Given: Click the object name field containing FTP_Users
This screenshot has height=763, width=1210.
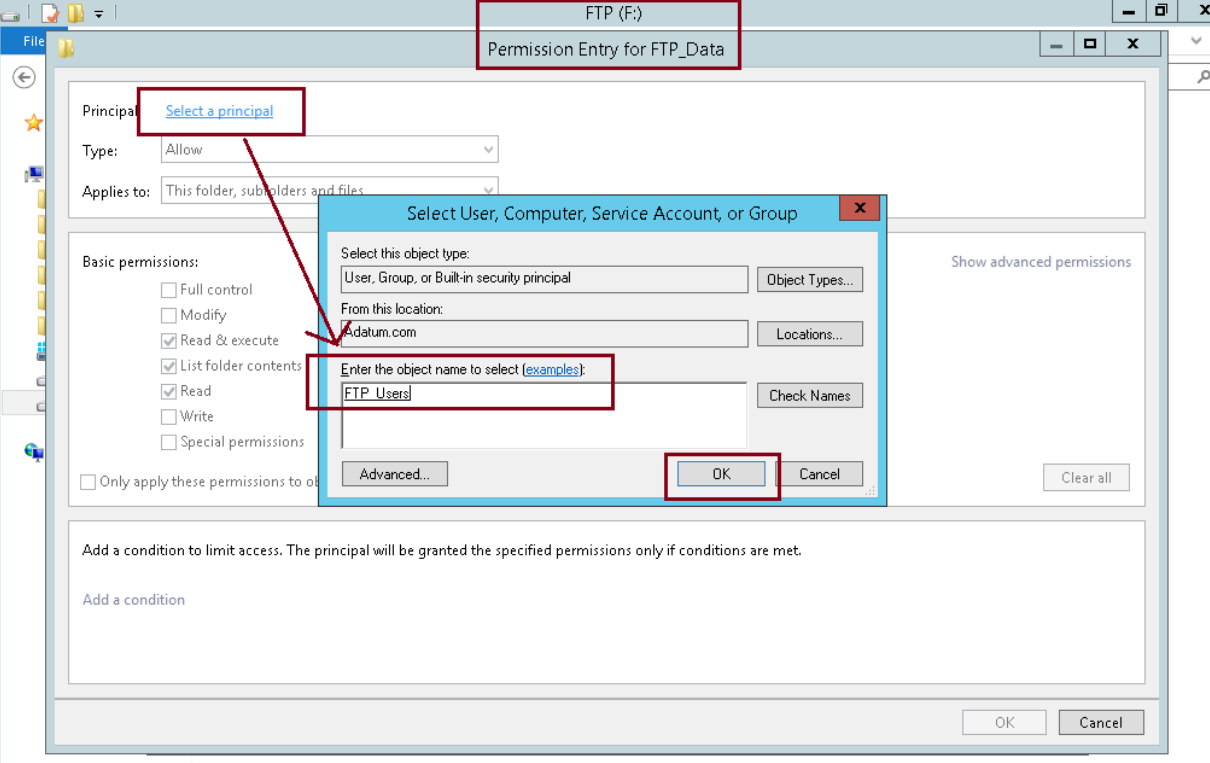Looking at the screenshot, I should [544, 414].
